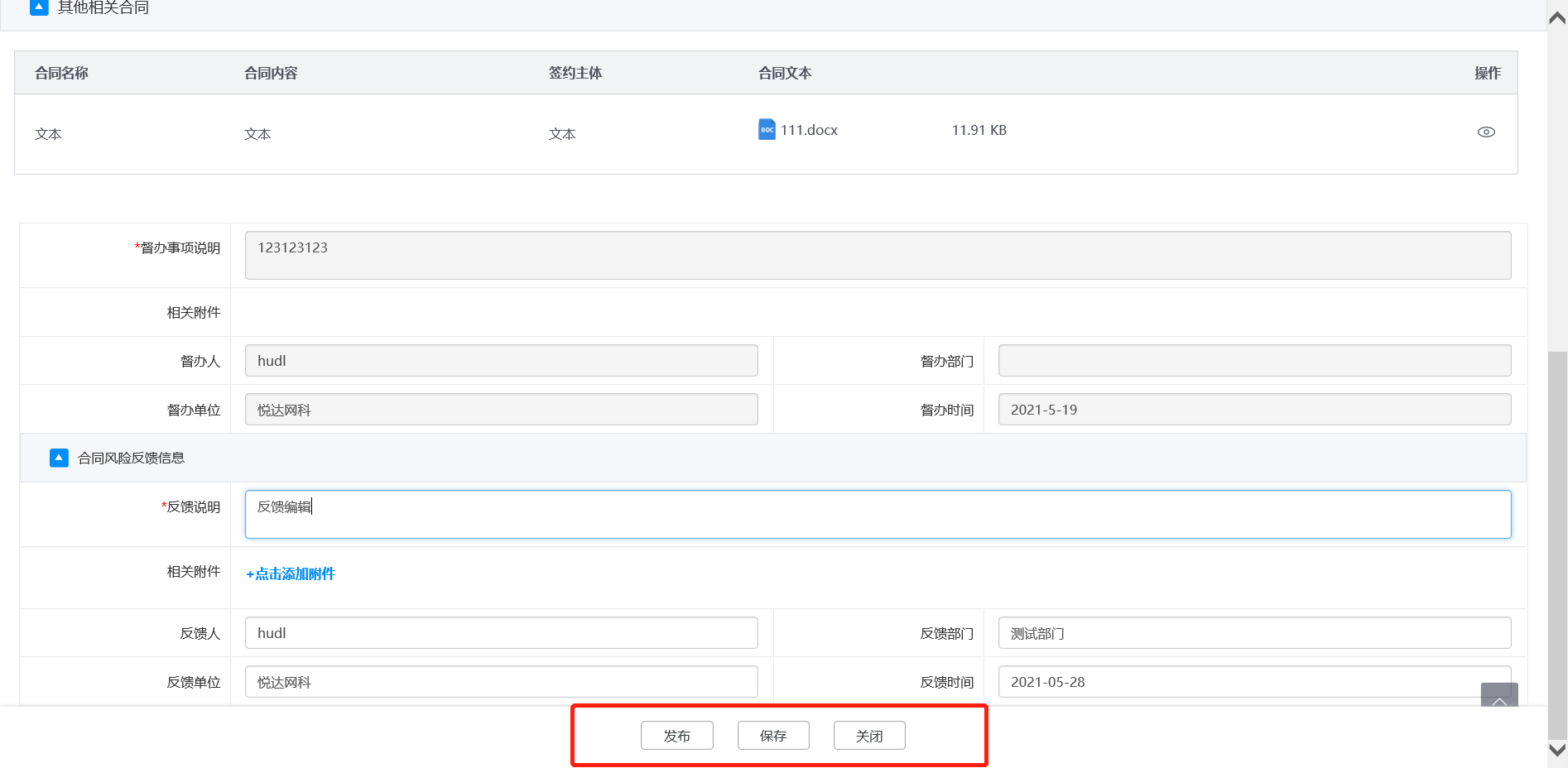The image size is (1568, 768).
Task: Click the scrollbar up arrow
Action: point(1557,18)
